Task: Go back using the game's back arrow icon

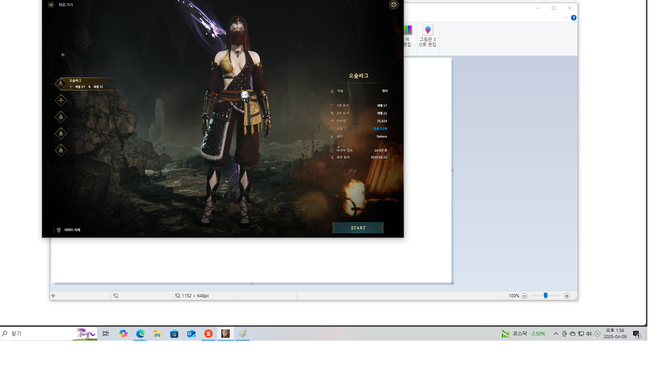Action: (51, 5)
